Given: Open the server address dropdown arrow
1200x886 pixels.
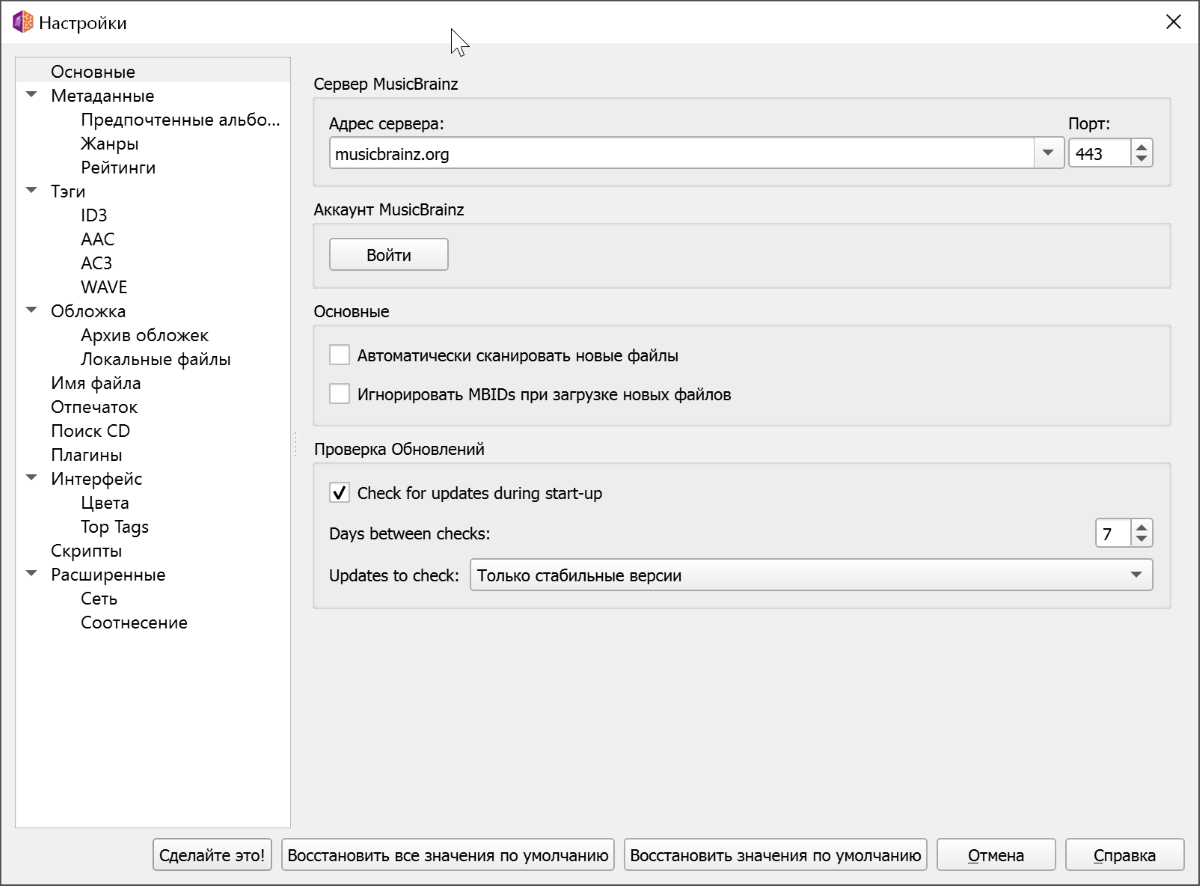Looking at the screenshot, I should click(x=1048, y=153).
